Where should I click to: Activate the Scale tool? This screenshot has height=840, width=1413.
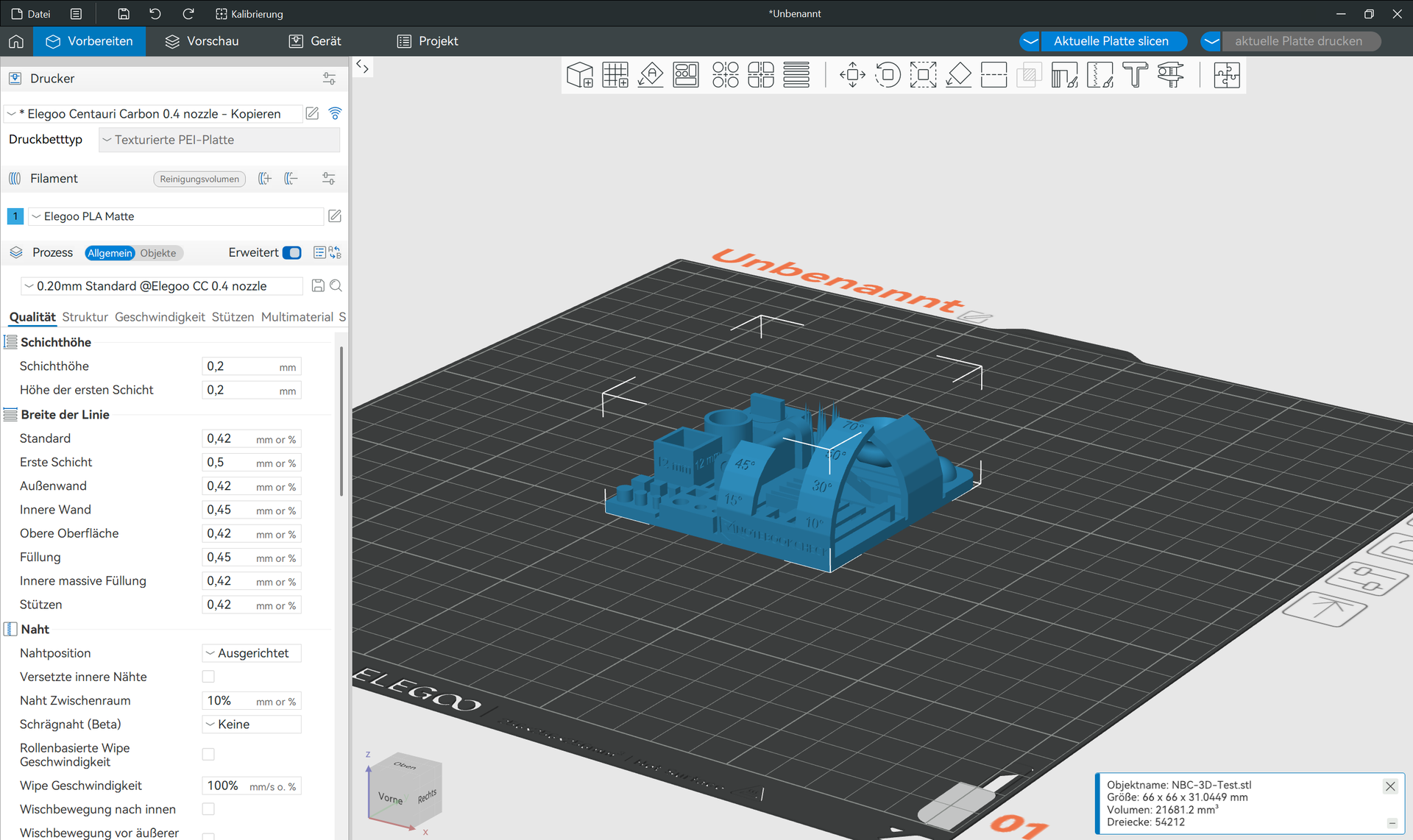click(x=923, y=75)
